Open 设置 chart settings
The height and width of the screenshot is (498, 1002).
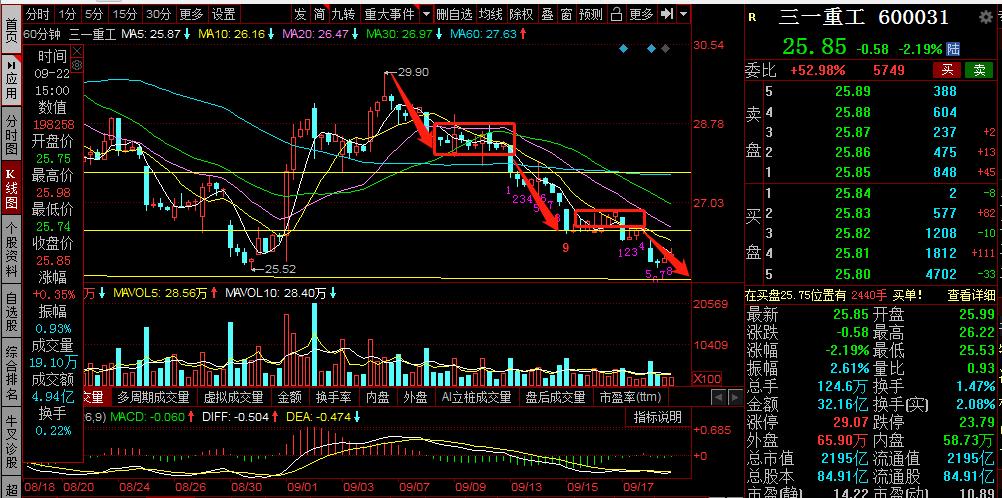(x=224, y=13)
